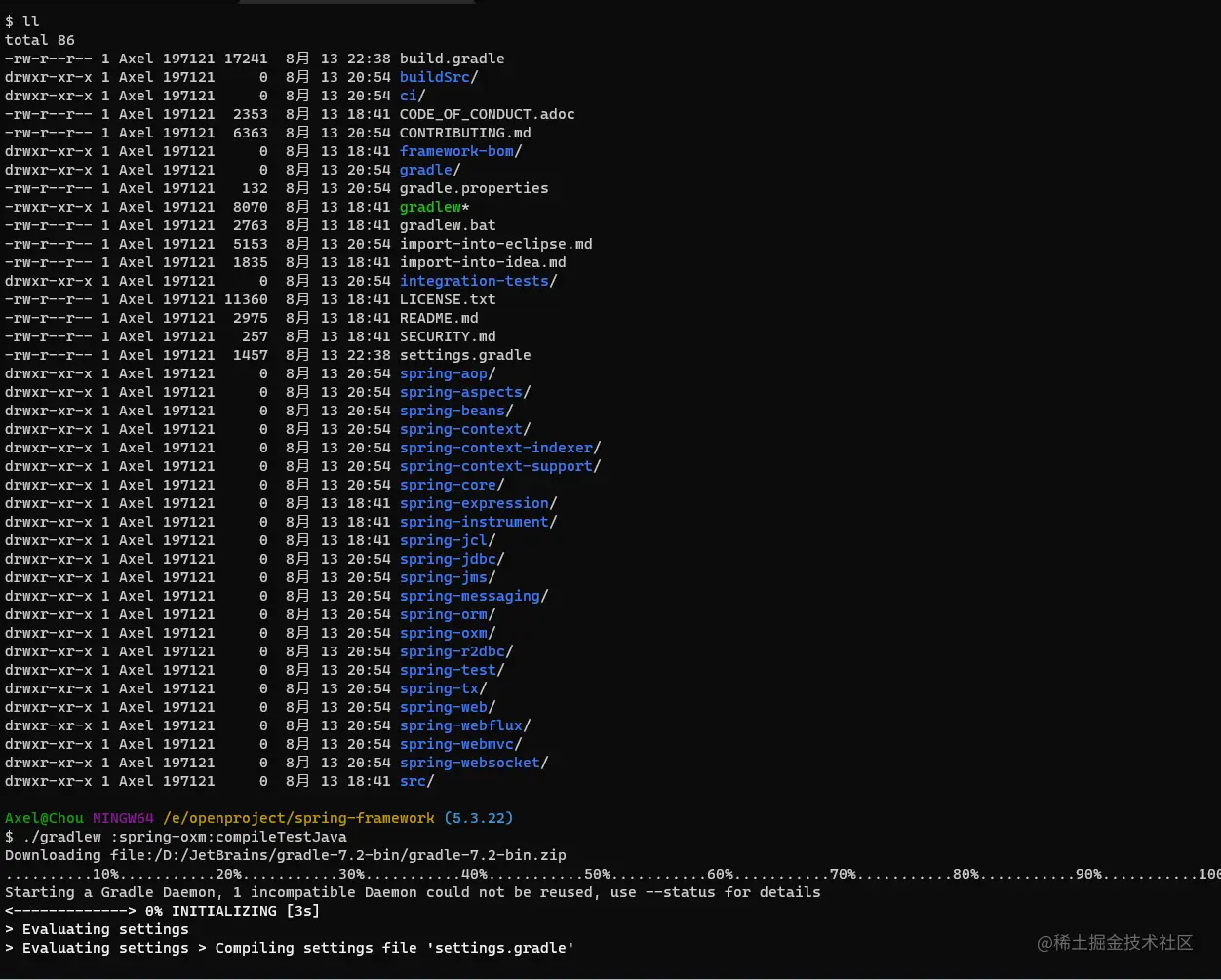Click the gradle/ directory entry
Image resolution: width=1221 pixels, height=980 pixels.
tap(430, 170)
